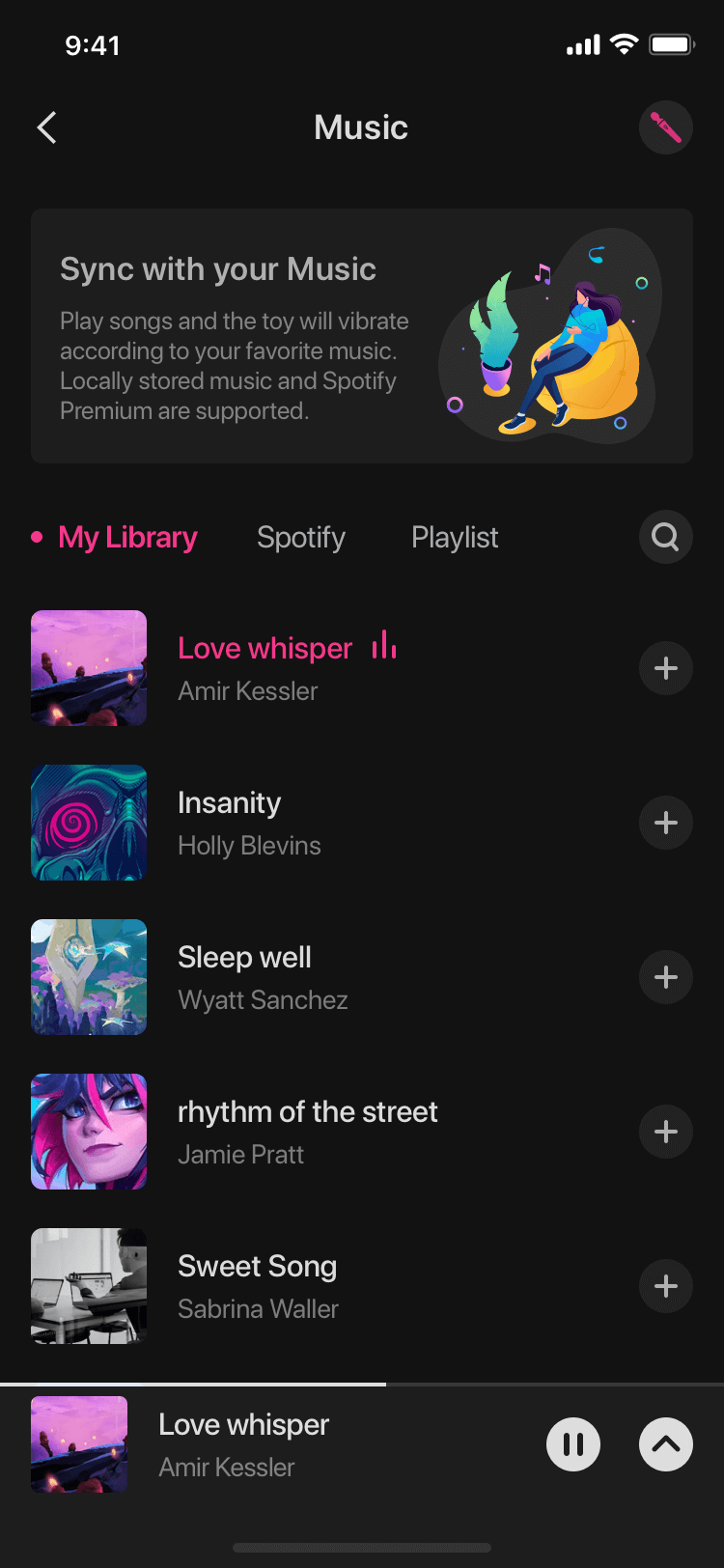724x1568 pixels.
Task: Tap the Sync with your Music banner
Action: [x=362, y=336]
